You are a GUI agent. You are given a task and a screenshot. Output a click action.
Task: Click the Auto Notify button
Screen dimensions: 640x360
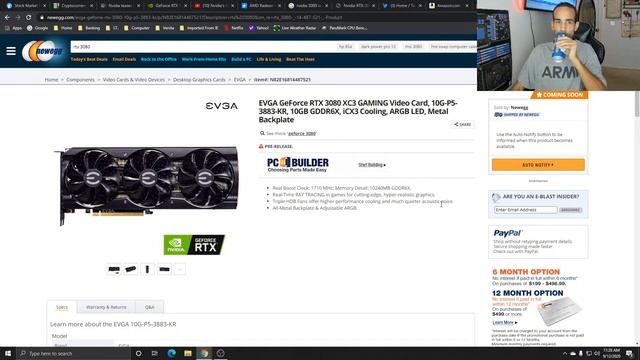(x=538, y=165)
